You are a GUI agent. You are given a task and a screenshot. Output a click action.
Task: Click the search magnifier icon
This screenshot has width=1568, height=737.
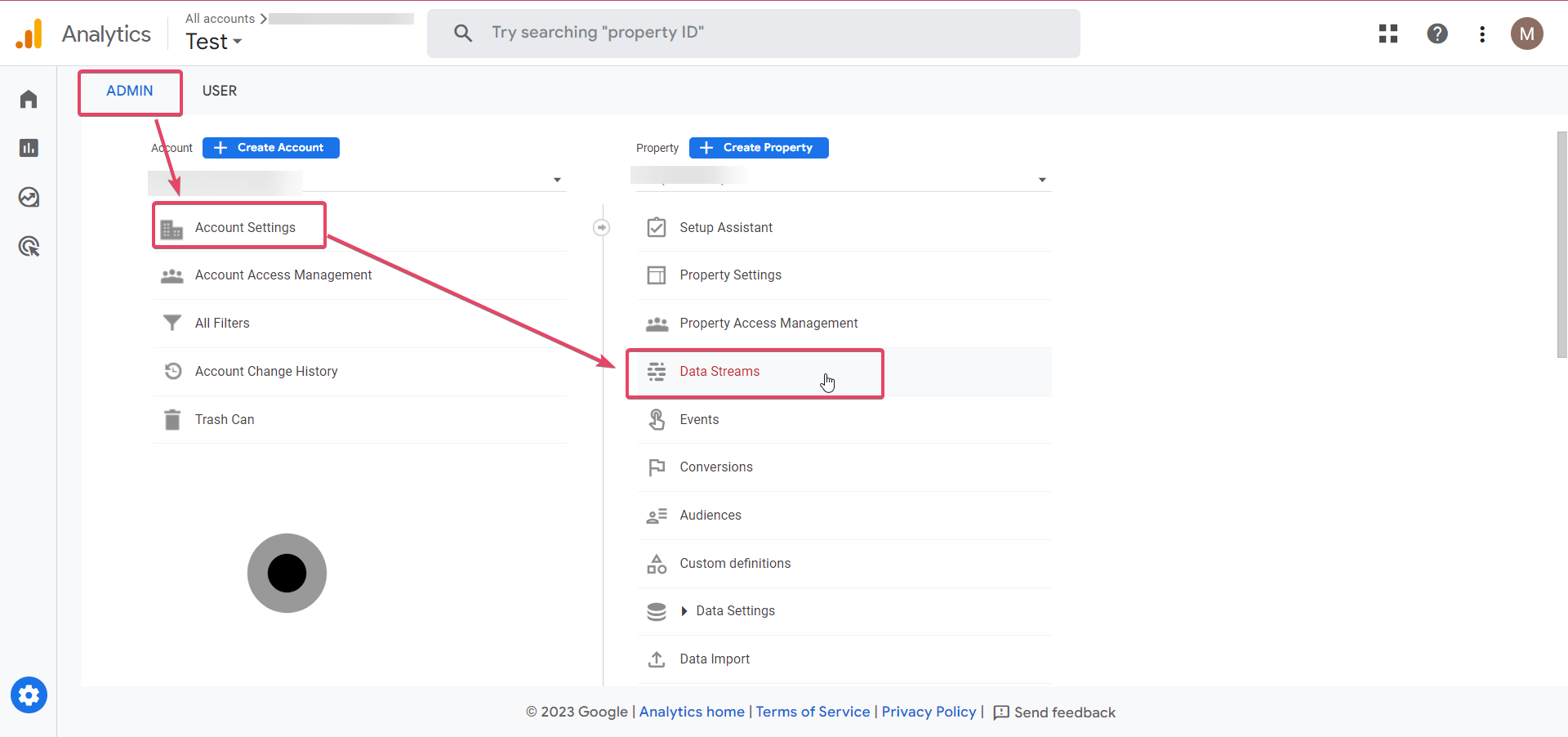463,33
